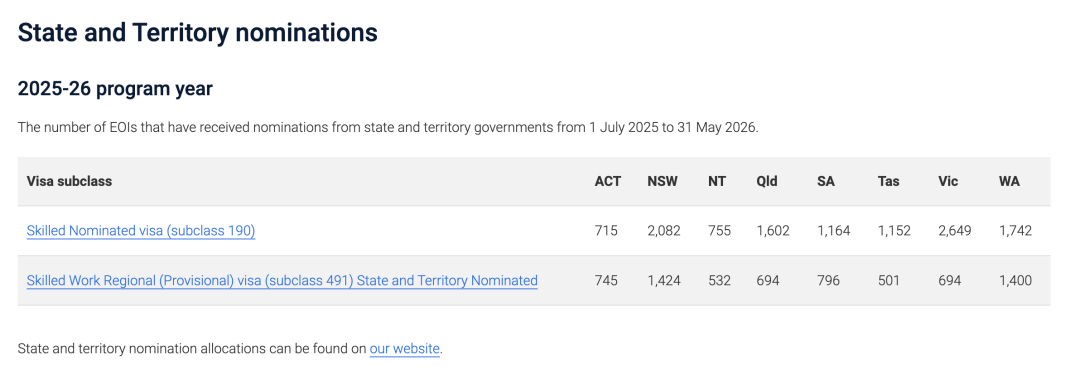Open Skilled Nominated visa subclass 190 link
This screenshot has width=1080, height=380.
141,231
